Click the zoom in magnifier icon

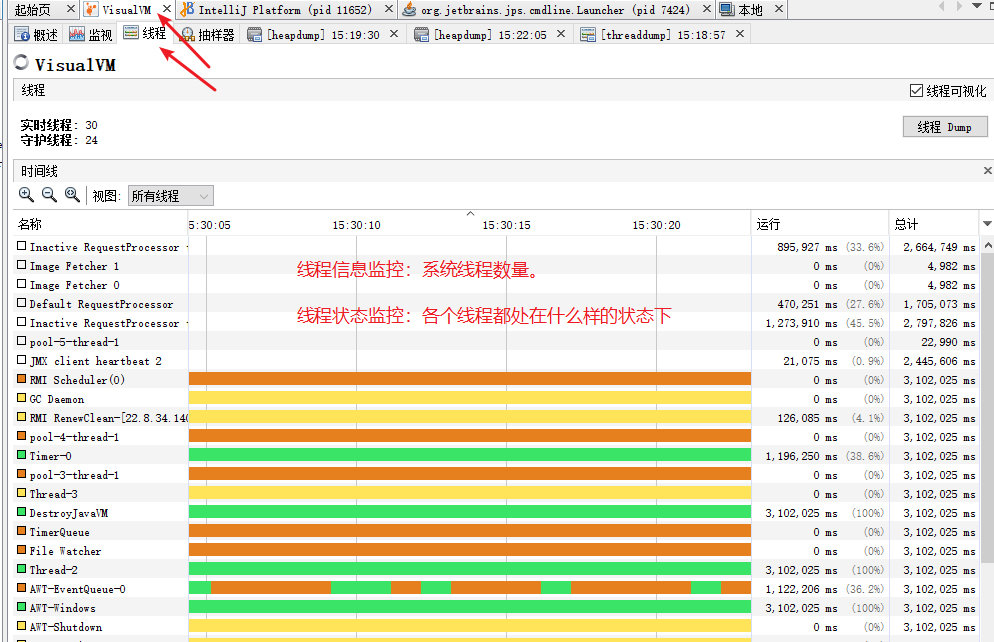(26, 195)
